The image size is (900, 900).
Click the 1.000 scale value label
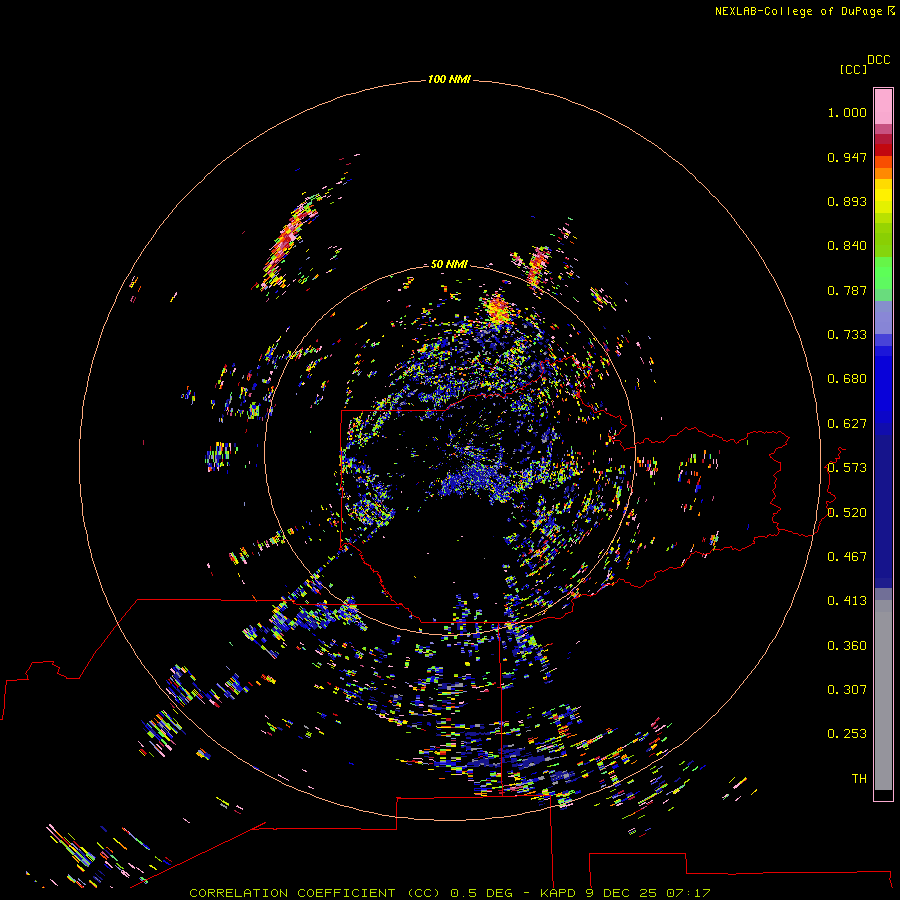pyautogui.click(x=846, y=113)
